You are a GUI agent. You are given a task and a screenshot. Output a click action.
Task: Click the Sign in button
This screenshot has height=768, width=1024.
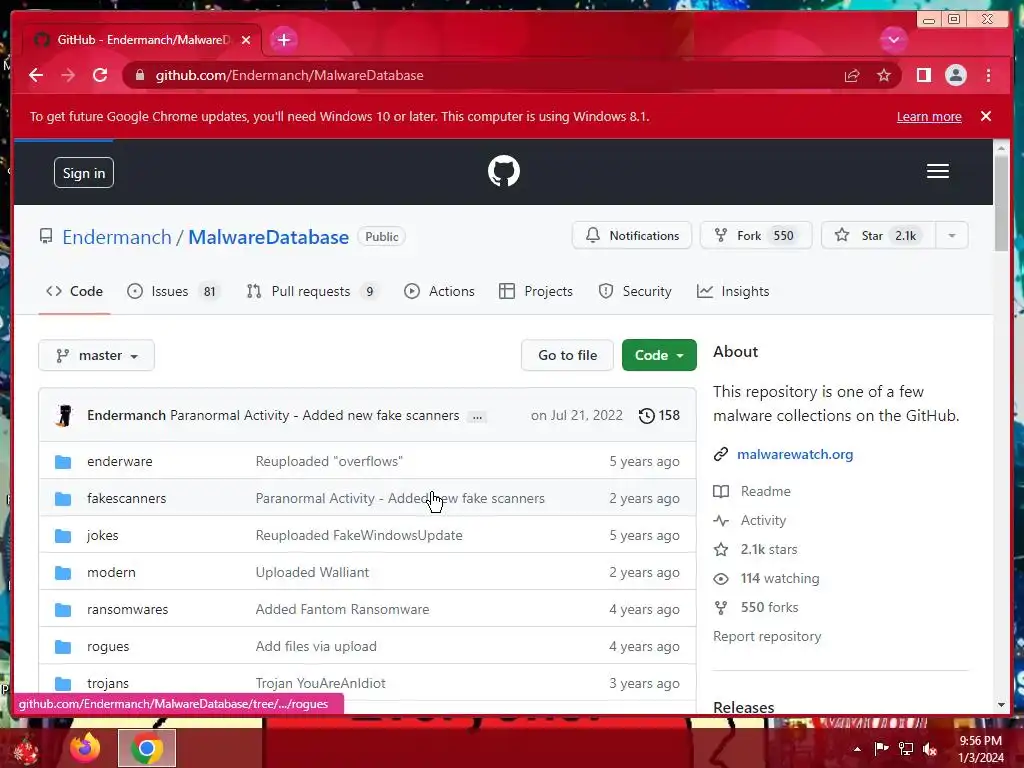pos(84,173)
